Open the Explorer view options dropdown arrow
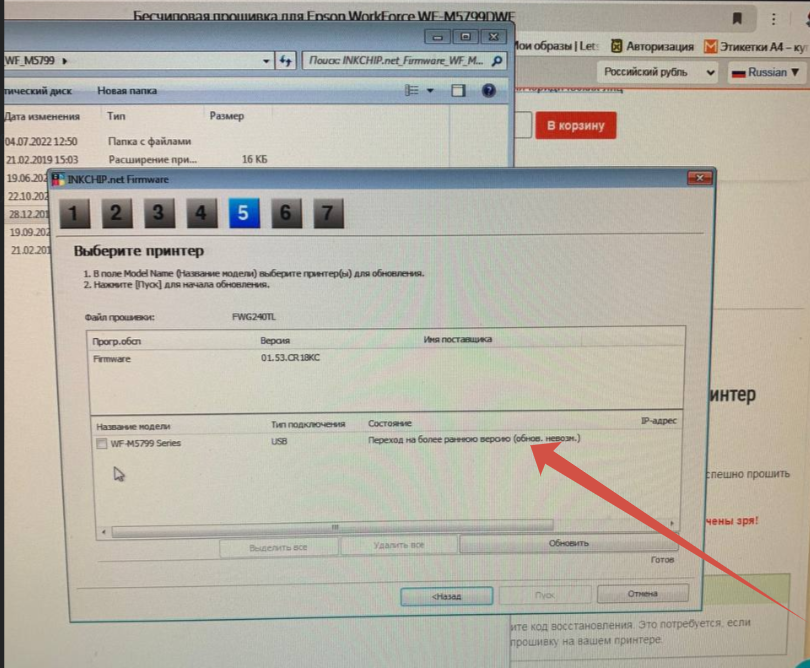Image resolution: width=810 pixels, height=668 pixels. [431, 91]
